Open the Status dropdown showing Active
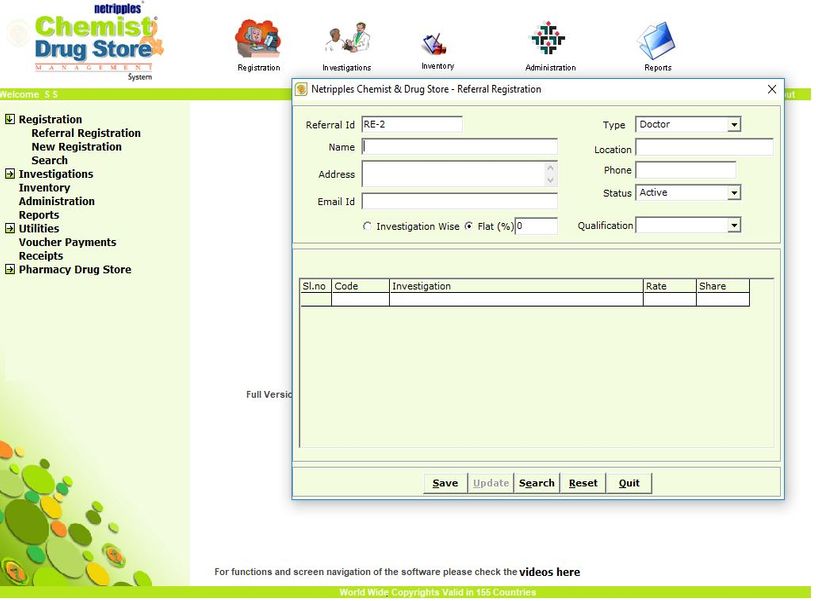The width and height of the screenshot is (816, 601). [734, 193]
